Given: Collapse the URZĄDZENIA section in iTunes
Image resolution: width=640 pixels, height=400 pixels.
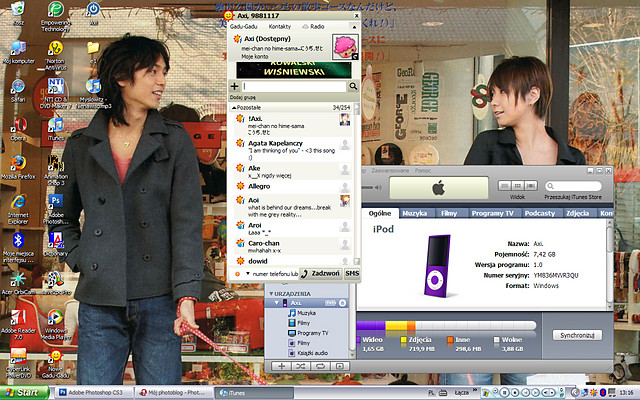Looking at the screenshot, I should click(x=271, y=294).
